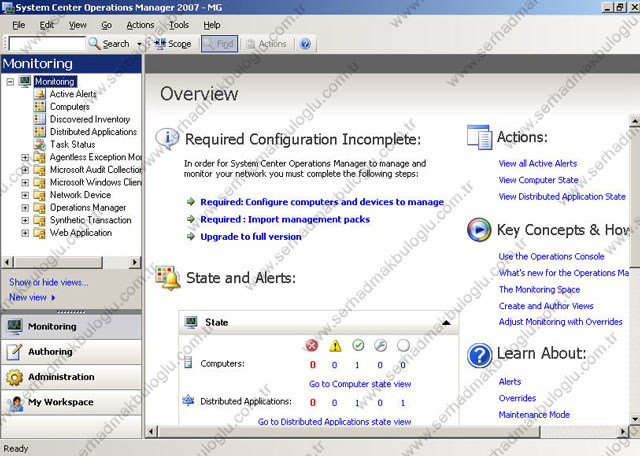640x456 pixels.
Task: Click the warning yellow triangle state icon
Action: [335, 346]
